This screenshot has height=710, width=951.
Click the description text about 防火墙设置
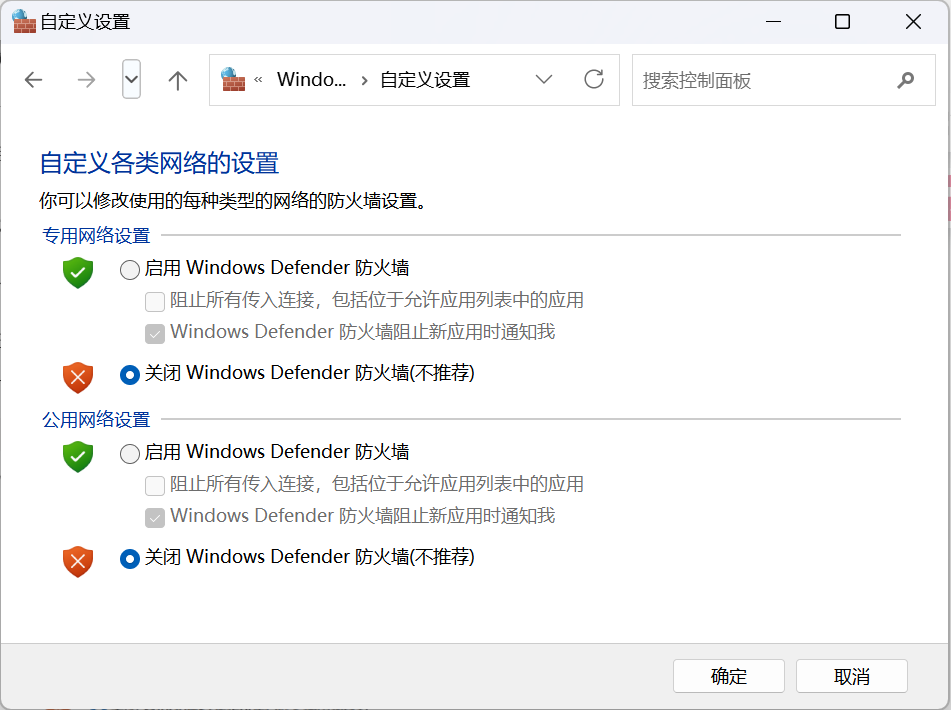pos(234,201)
